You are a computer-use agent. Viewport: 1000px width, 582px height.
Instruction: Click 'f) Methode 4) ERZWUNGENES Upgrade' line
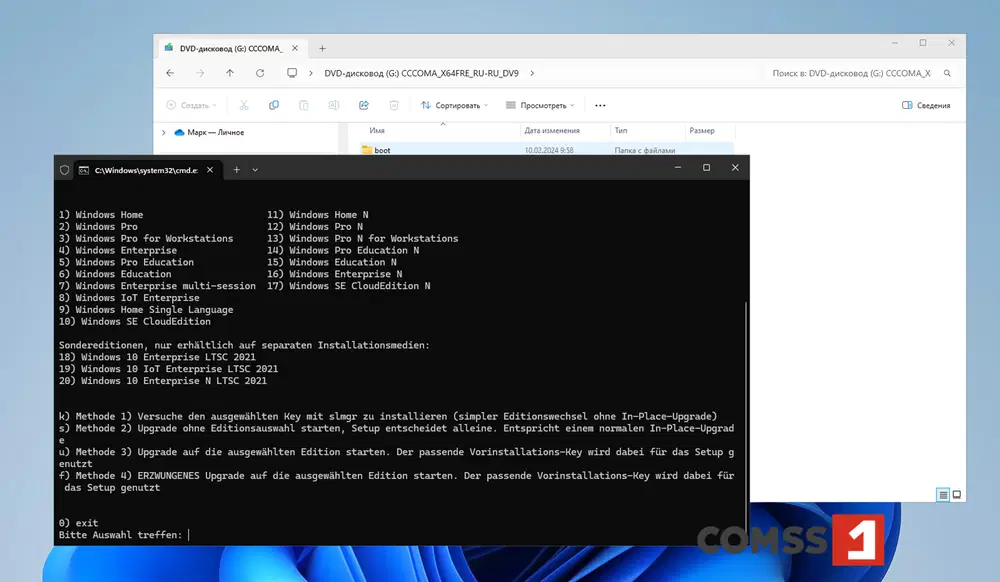click(x=396, y=481)
